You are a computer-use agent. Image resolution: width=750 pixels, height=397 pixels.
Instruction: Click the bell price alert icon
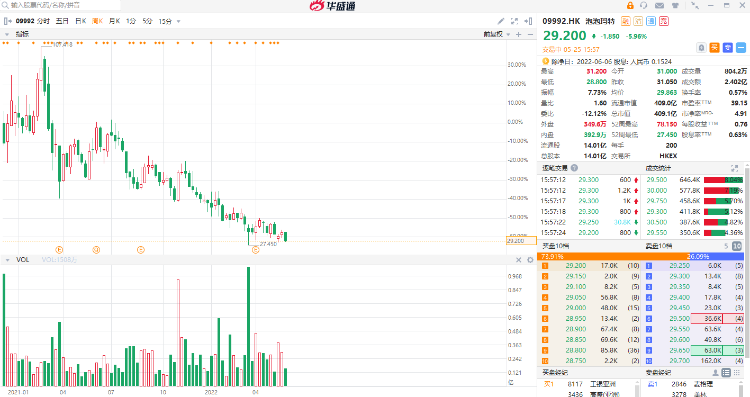point(701,47)
